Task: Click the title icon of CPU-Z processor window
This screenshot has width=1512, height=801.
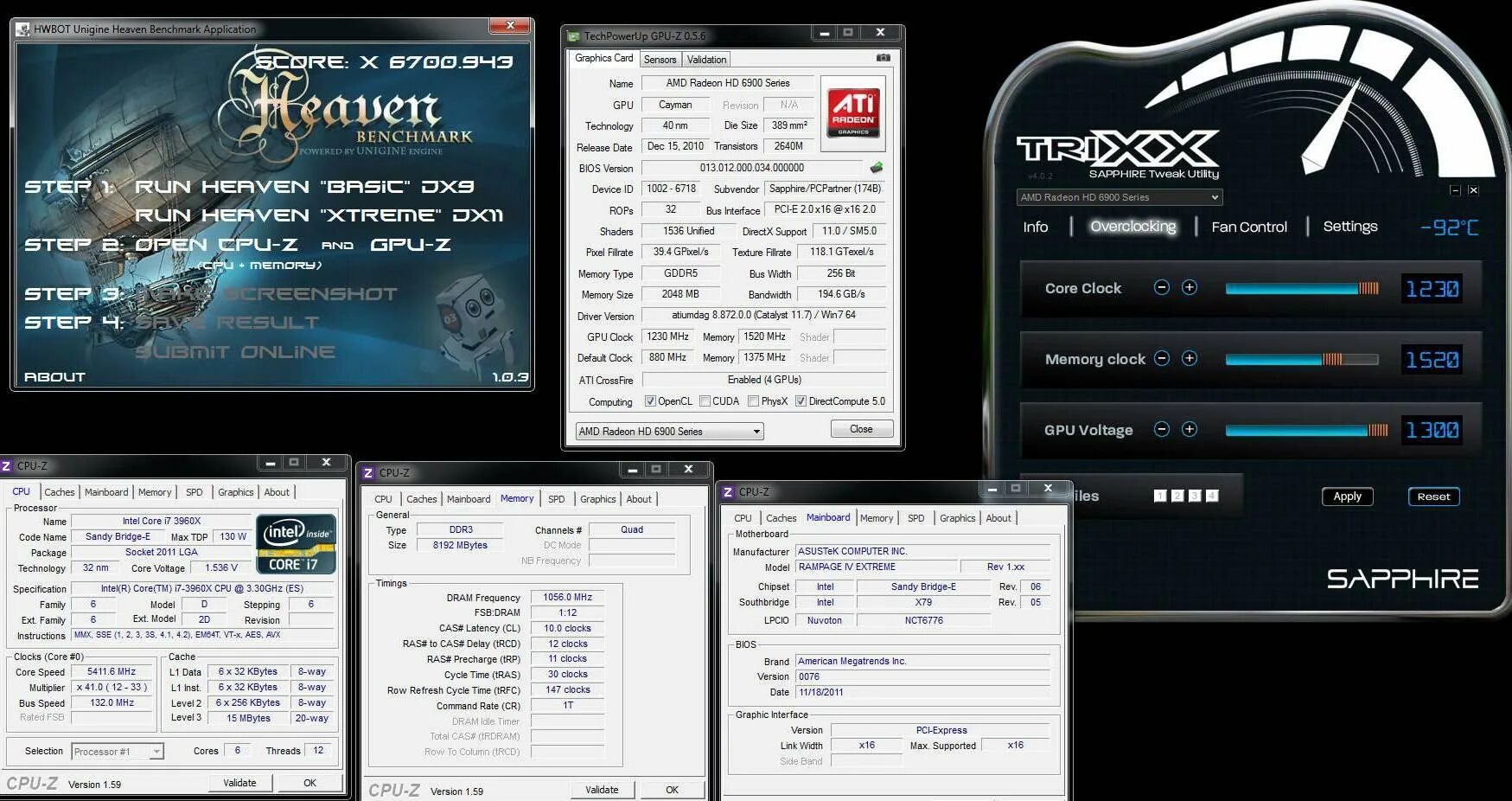Action: (6, 465)
